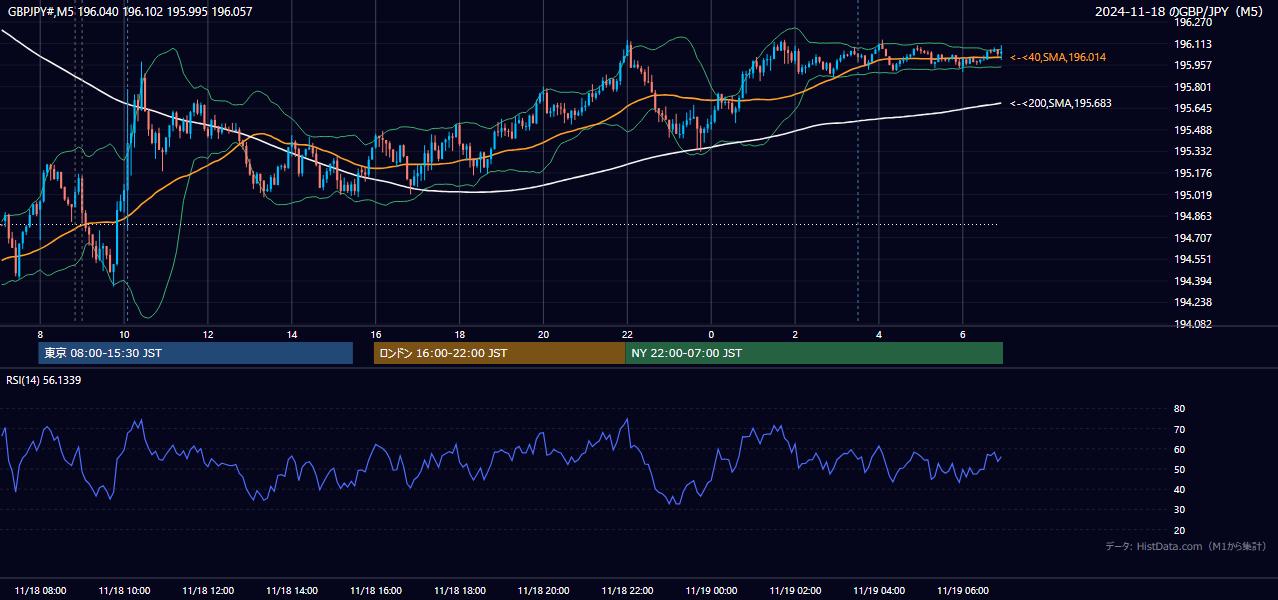The image size is (1278, 600).
Task: Click hour label 20 under the price chart
Action: (544, 334)
